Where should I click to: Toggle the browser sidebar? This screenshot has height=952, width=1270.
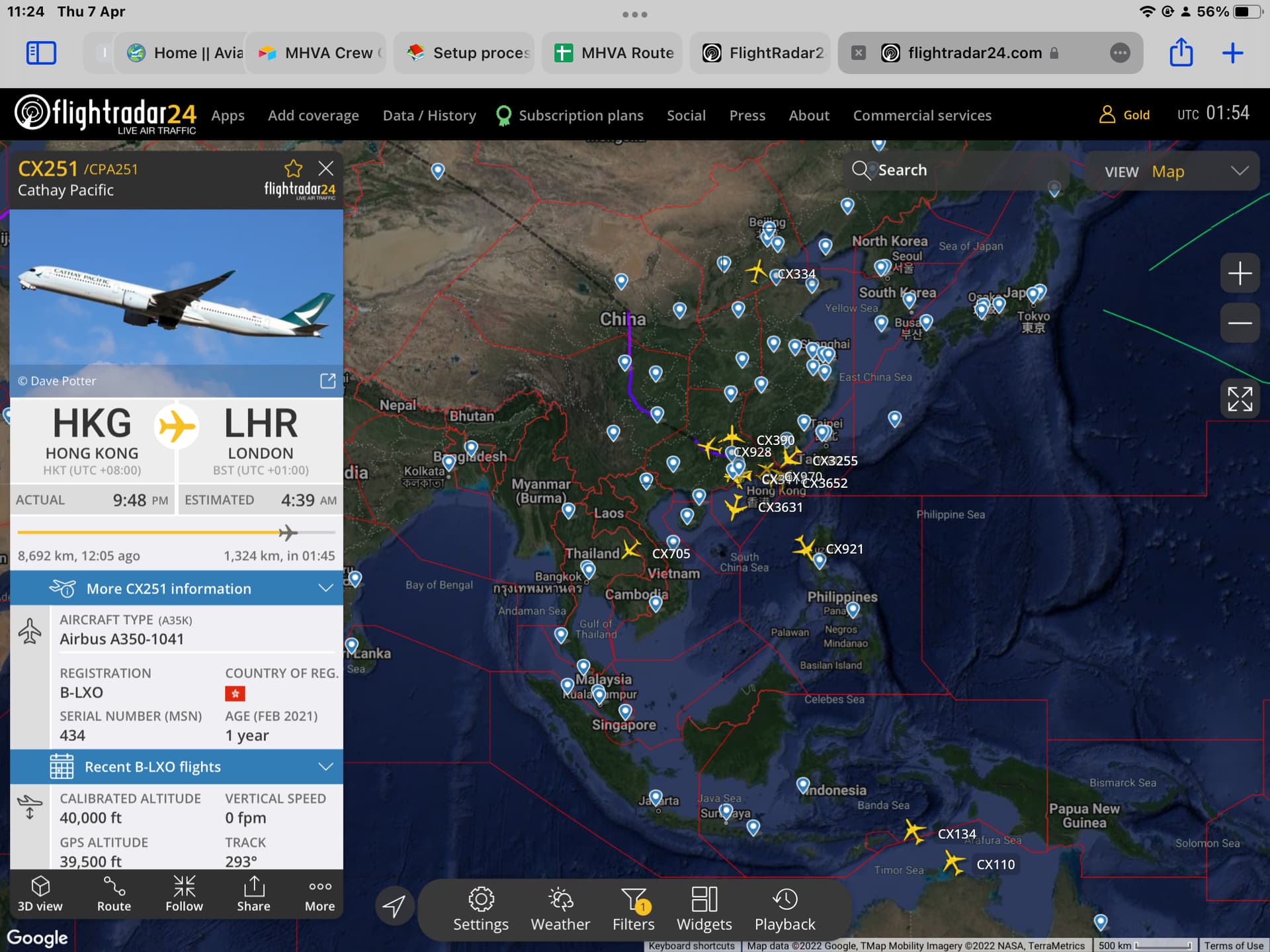click(x=41, y=53)
